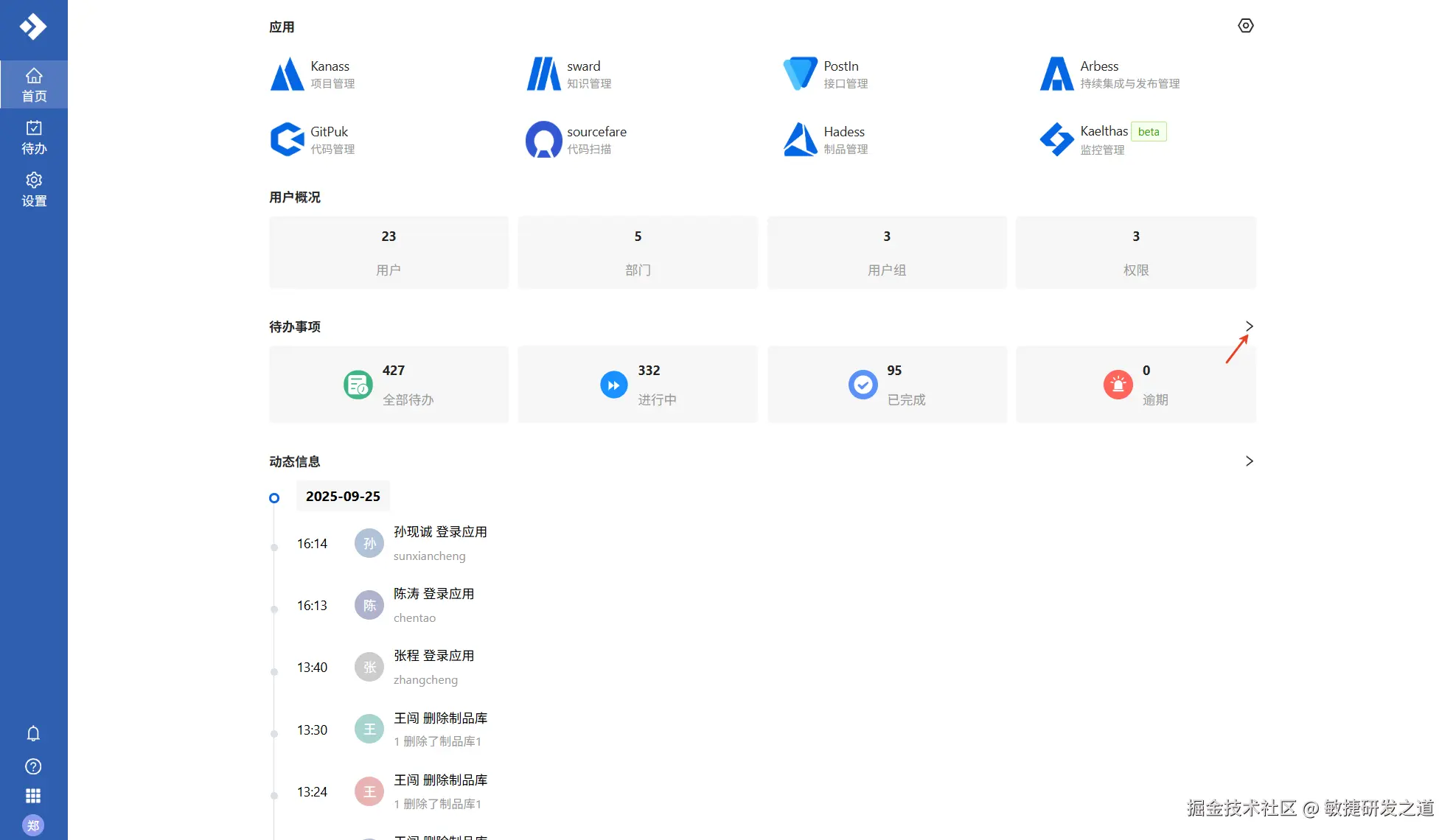
Task: Open the Arbess CI/CD app icon
Action: click(x=1056, y=74)
